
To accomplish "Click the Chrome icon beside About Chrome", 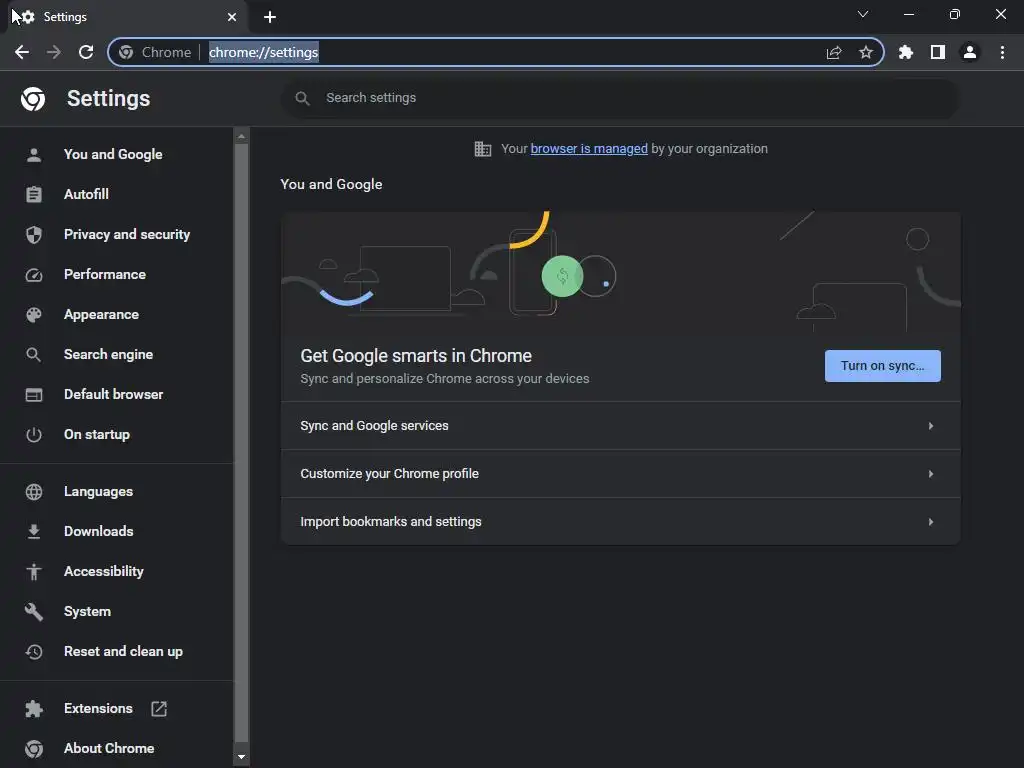I will [x=34, y=748].
